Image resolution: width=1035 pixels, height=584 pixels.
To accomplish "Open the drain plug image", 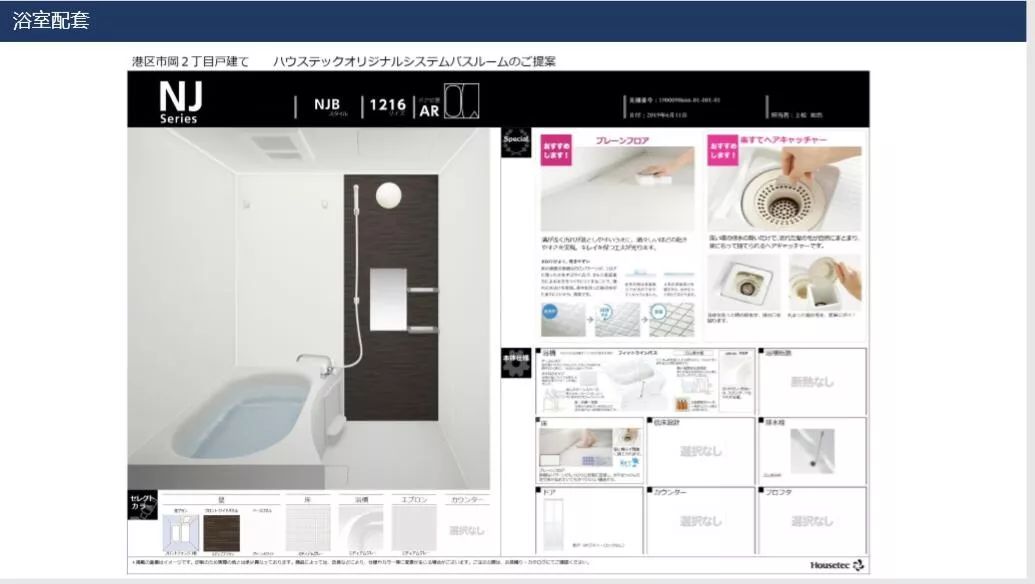I will click(813, 451).
